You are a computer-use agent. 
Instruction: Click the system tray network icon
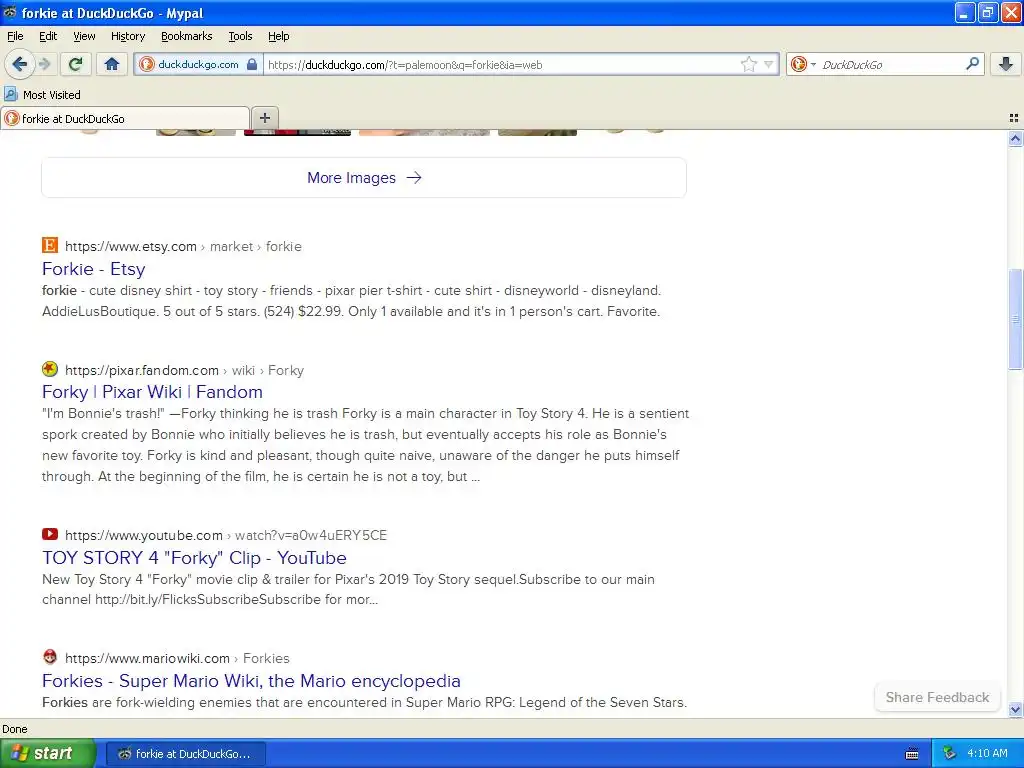click(x=950, y=753)
